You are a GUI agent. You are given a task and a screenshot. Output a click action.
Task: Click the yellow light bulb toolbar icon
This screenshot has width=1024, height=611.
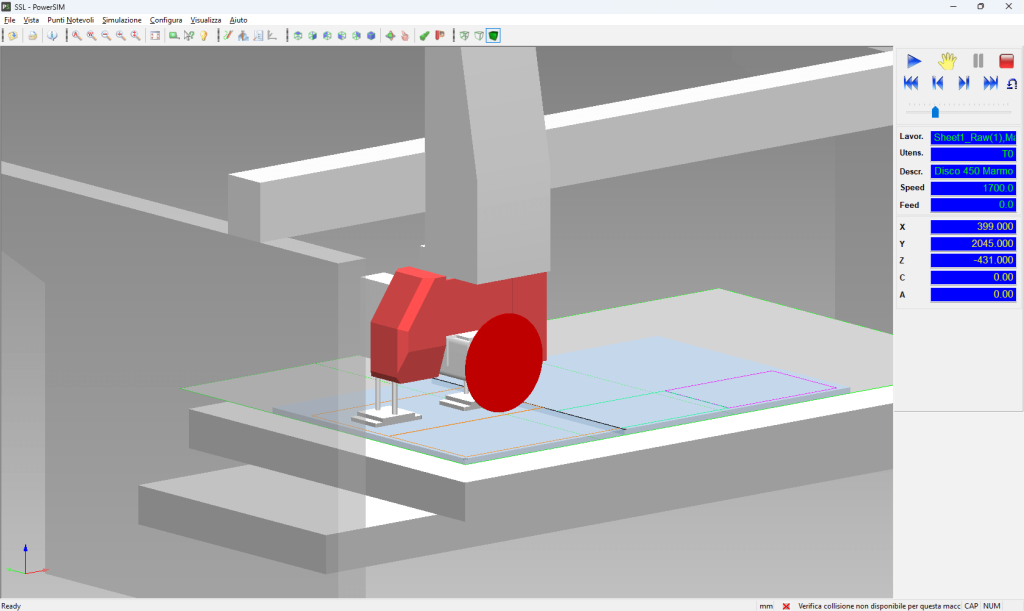[204, 36]
